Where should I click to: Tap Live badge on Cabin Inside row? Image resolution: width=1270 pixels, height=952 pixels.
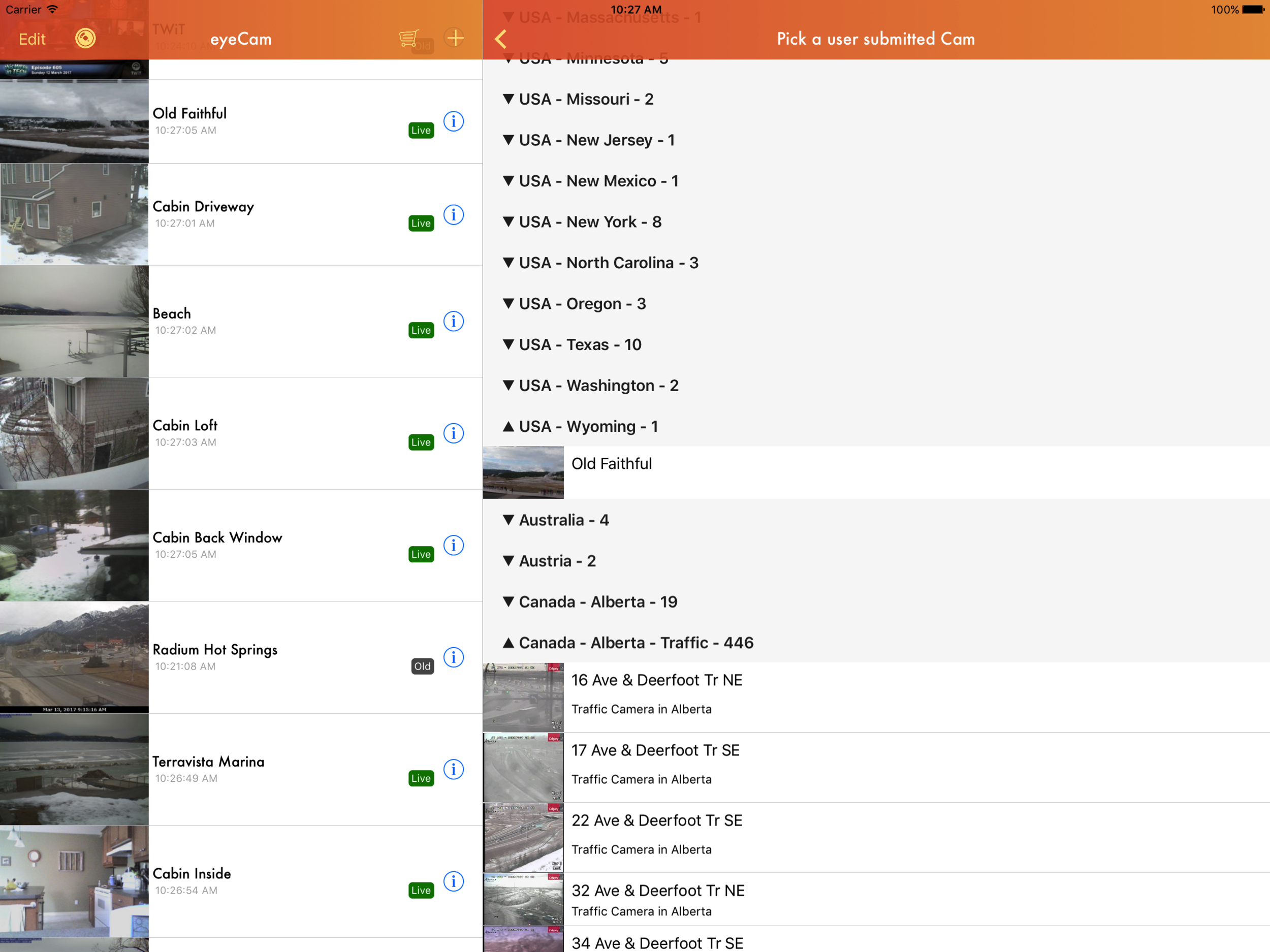pyautogui.click(x=421, y=890)
